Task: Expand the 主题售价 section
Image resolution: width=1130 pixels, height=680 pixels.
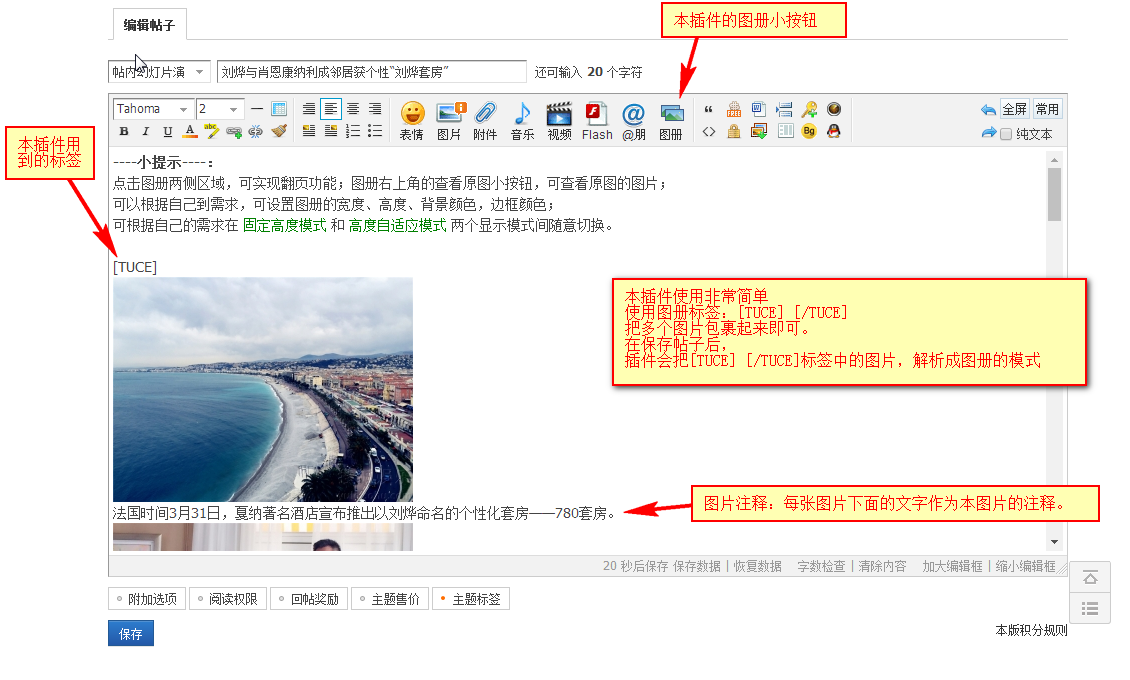Action: (x=390, y=599)
